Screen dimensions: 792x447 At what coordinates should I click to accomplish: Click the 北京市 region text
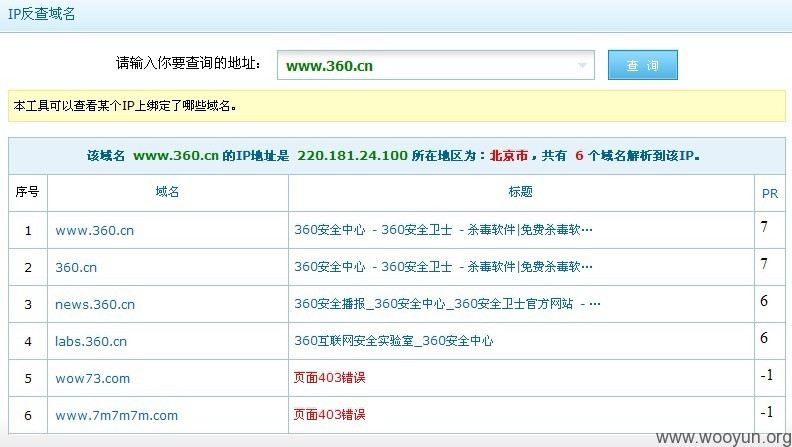(x=509, y=155)
